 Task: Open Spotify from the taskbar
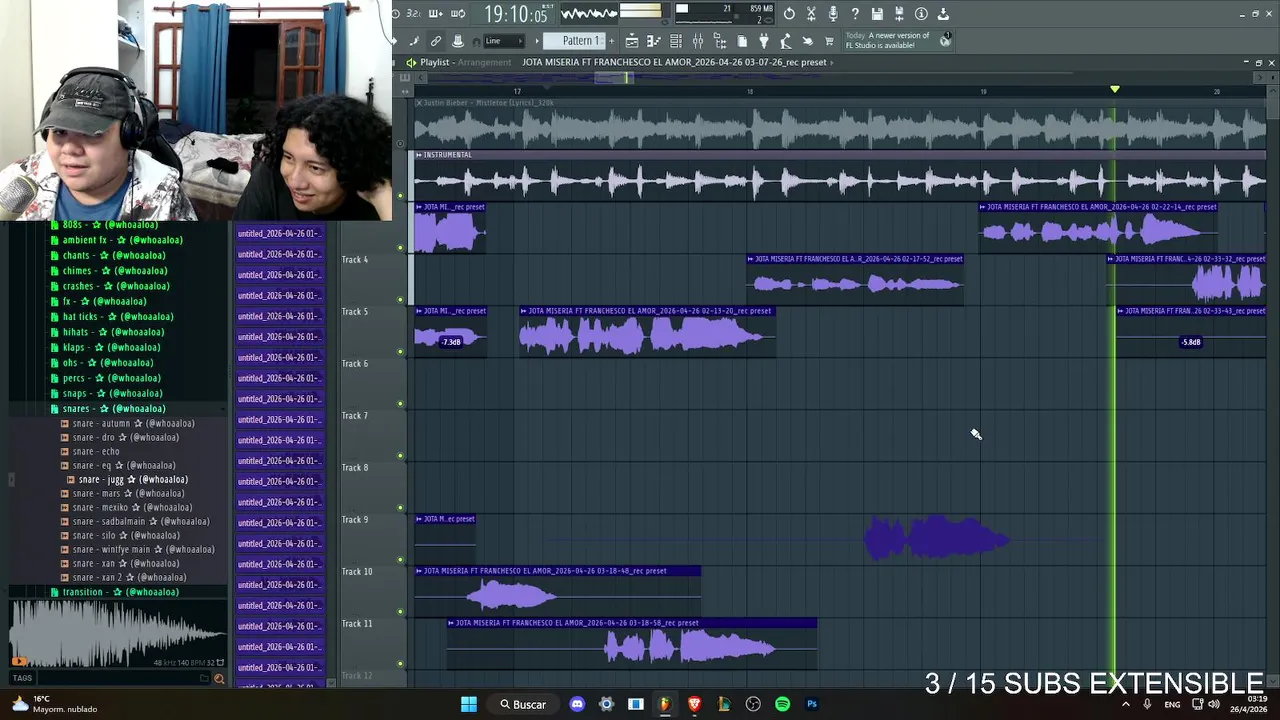pyautogui.click(x=782, y=704)
